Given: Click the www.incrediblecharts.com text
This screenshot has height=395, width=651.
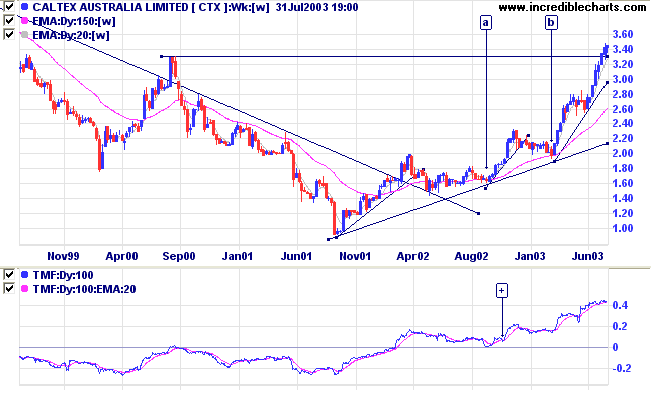Looking at the screenshot, I should point(572,7).
